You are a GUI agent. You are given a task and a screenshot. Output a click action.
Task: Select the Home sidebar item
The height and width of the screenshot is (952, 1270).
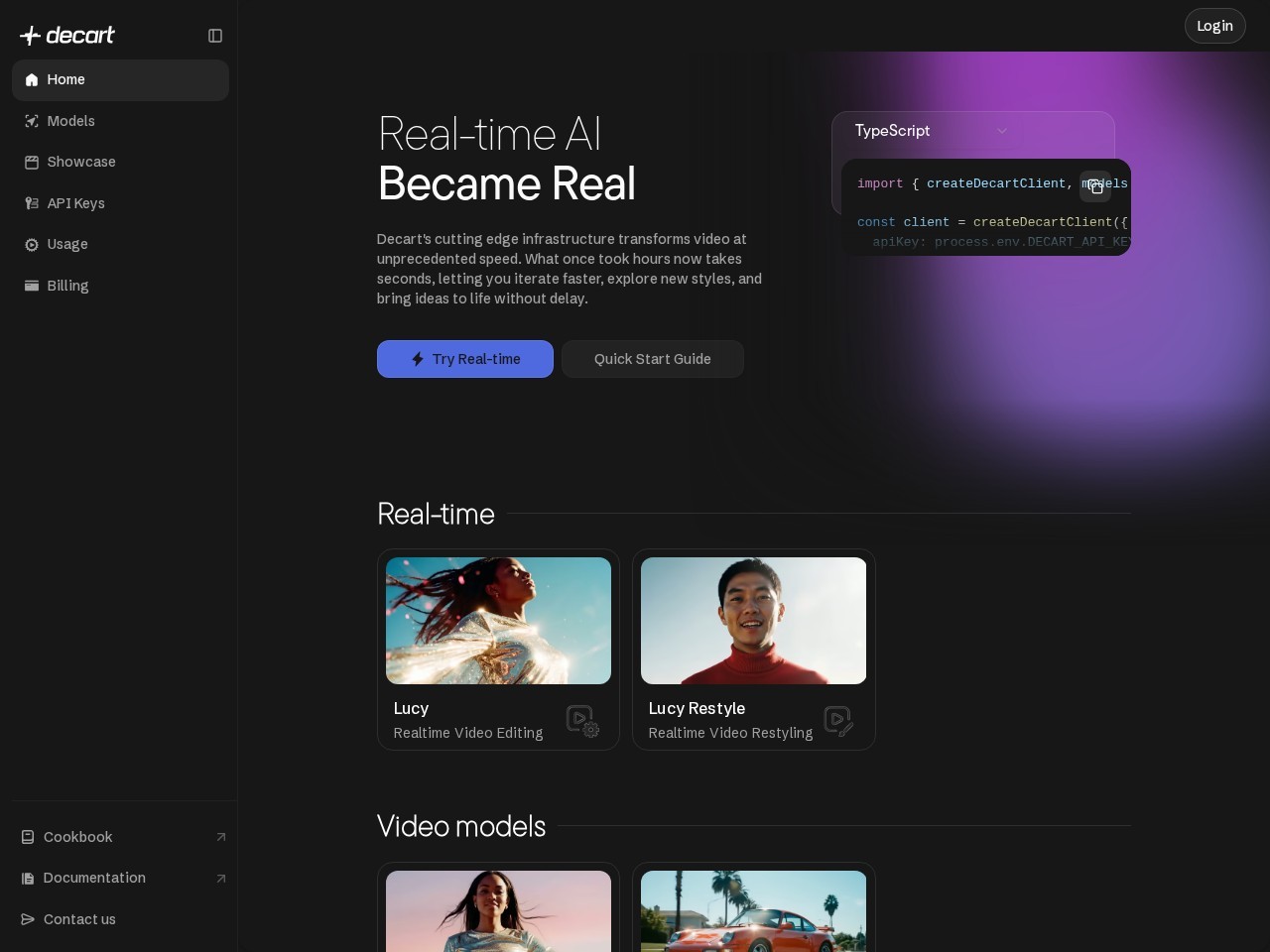pos(120,79)
